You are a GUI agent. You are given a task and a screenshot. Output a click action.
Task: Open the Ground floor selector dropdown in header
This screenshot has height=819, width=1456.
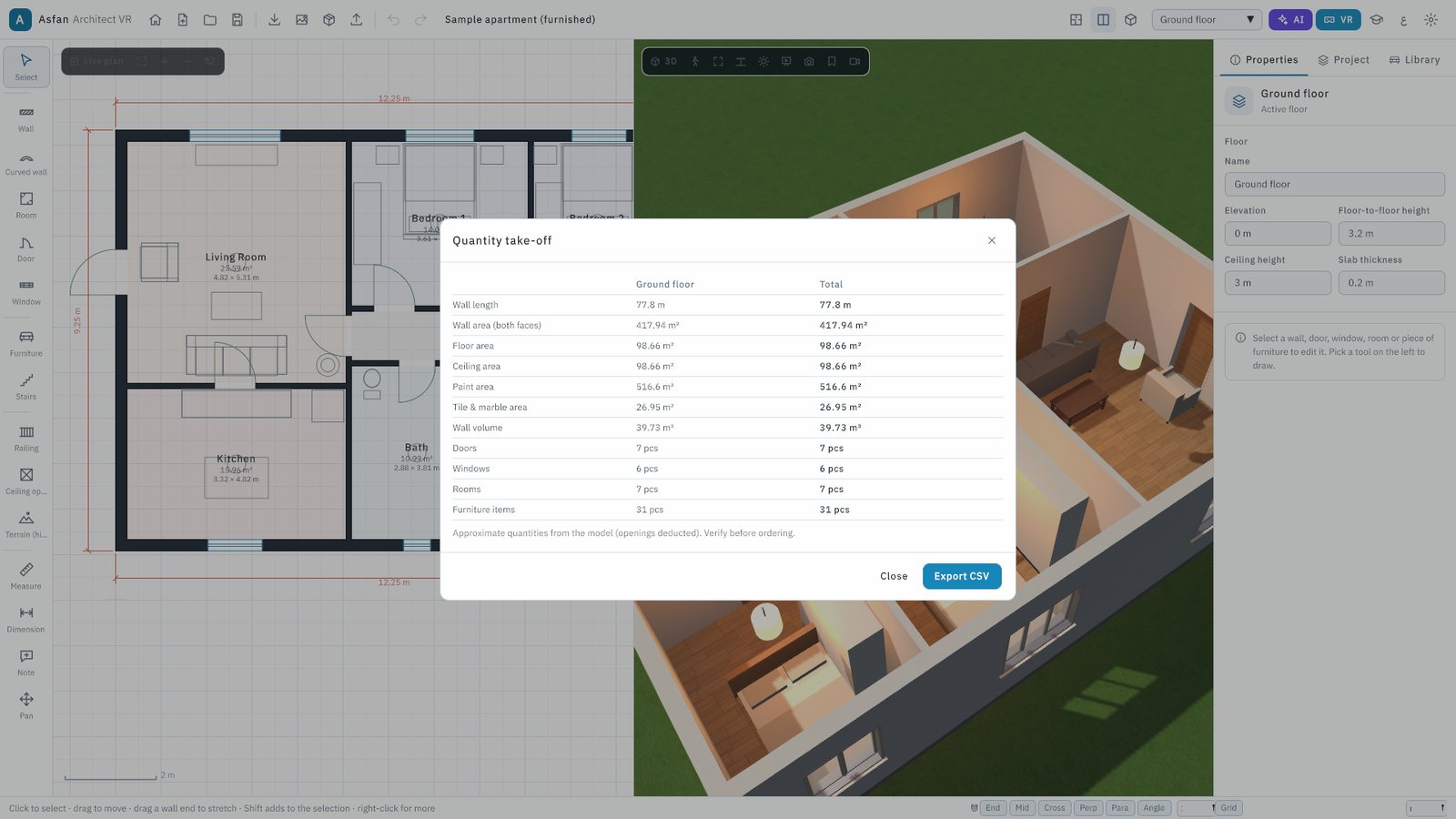coord(1207,19)
